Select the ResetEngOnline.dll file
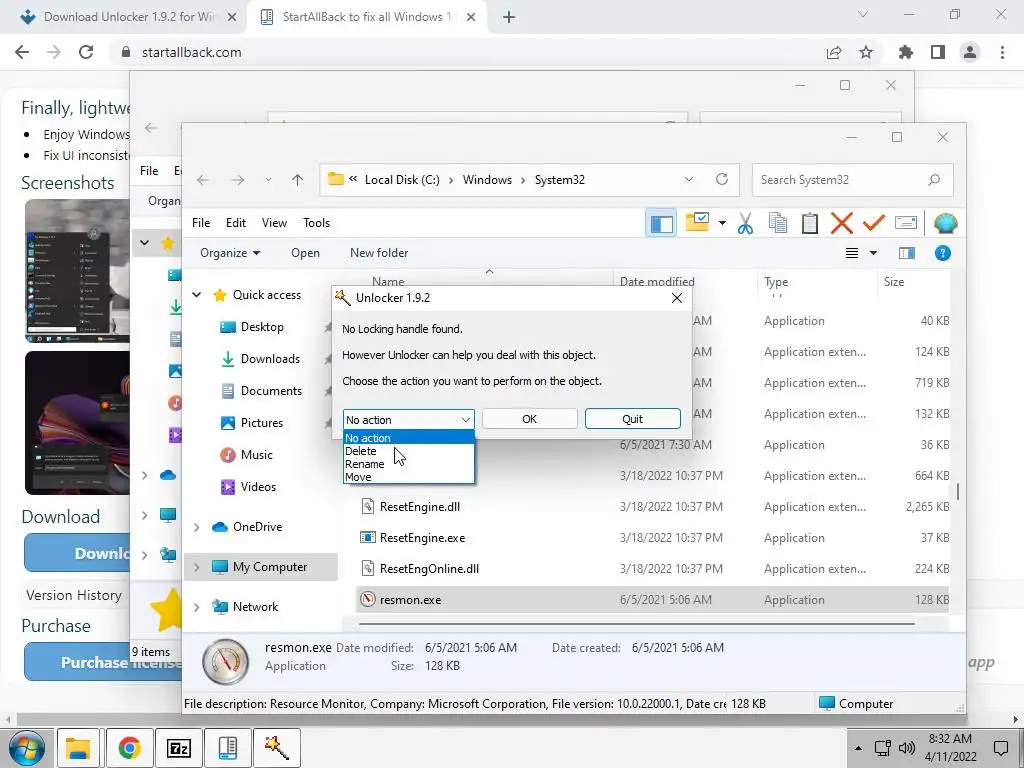This screenshot has width=1024, height=768. pyautogui.click(x=429, y=569)
